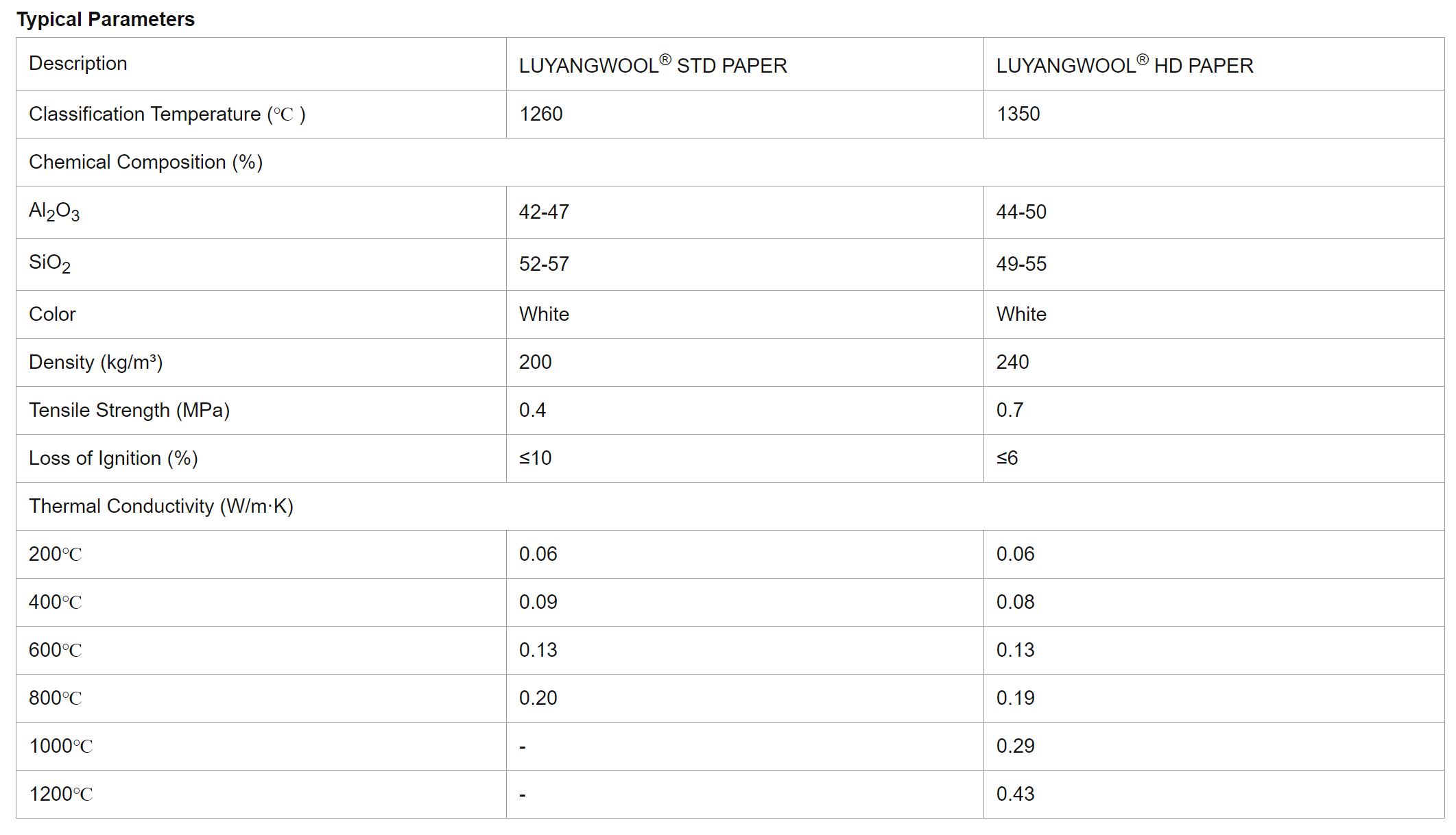Click the Tensile Strength (MPa) label
This screenshot has height=835, width=1456.
tap(130, 410)
